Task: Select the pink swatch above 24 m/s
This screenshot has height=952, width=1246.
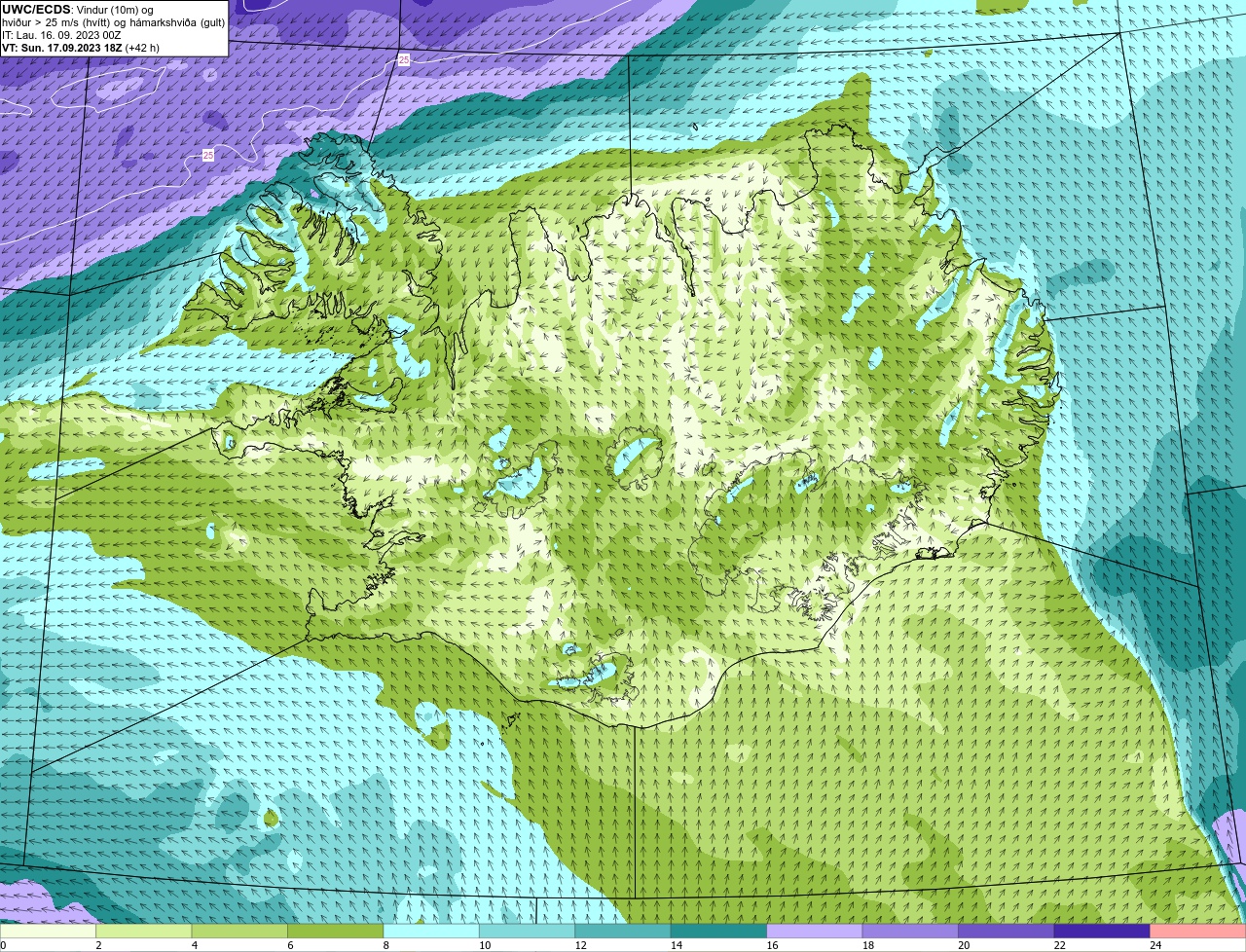Action: click(1197, 931)
